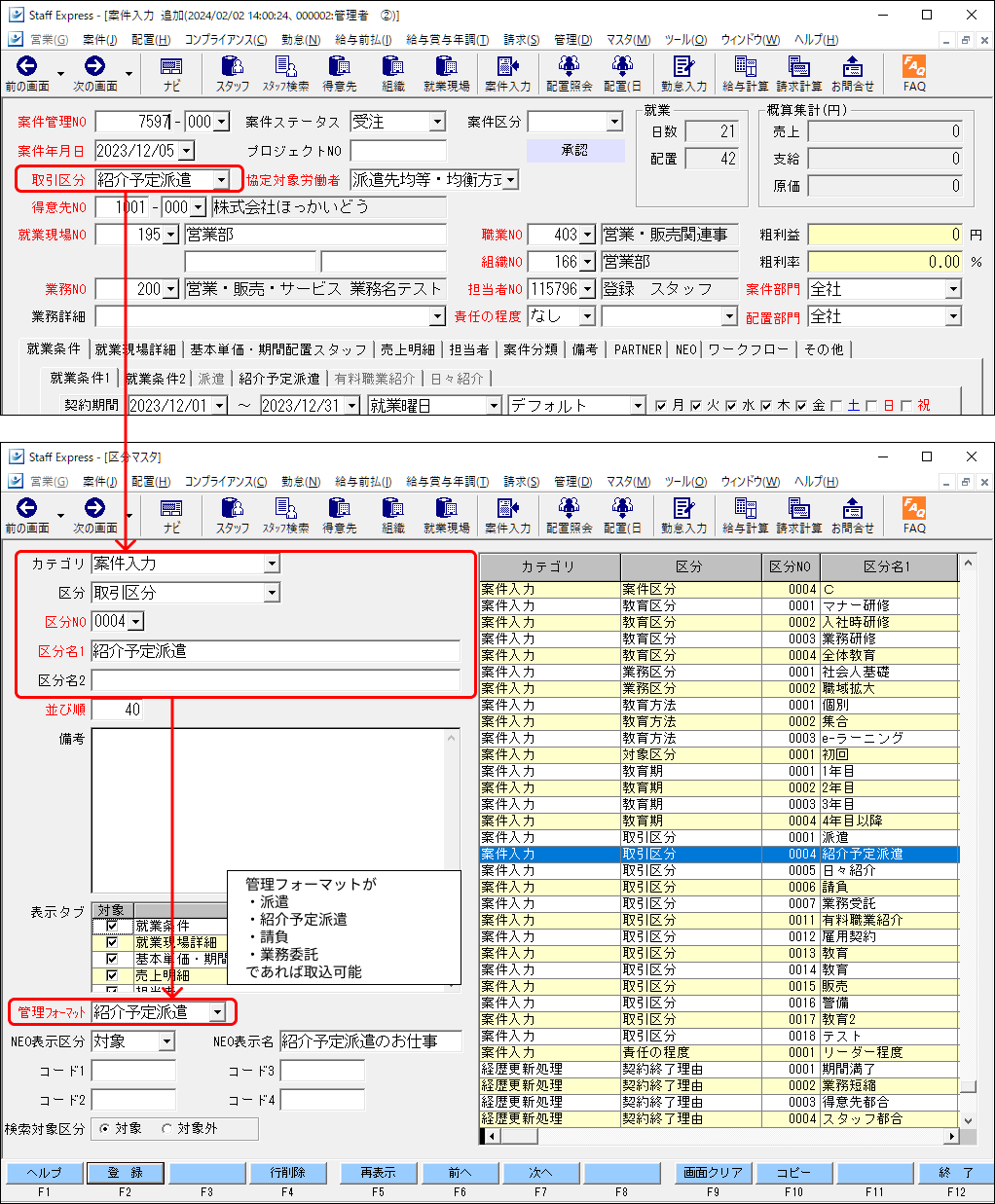Screen dimensions: 995x1204
Task: Open 勤怠(N) menu in 案件入力 window
Action: coord(301,40)
